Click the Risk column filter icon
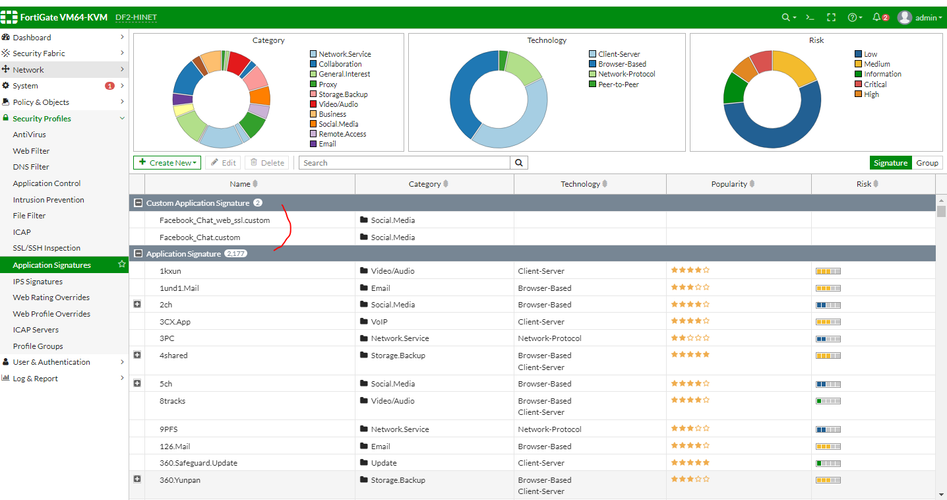This screenshot has height=500, width=947. [876, 184]
